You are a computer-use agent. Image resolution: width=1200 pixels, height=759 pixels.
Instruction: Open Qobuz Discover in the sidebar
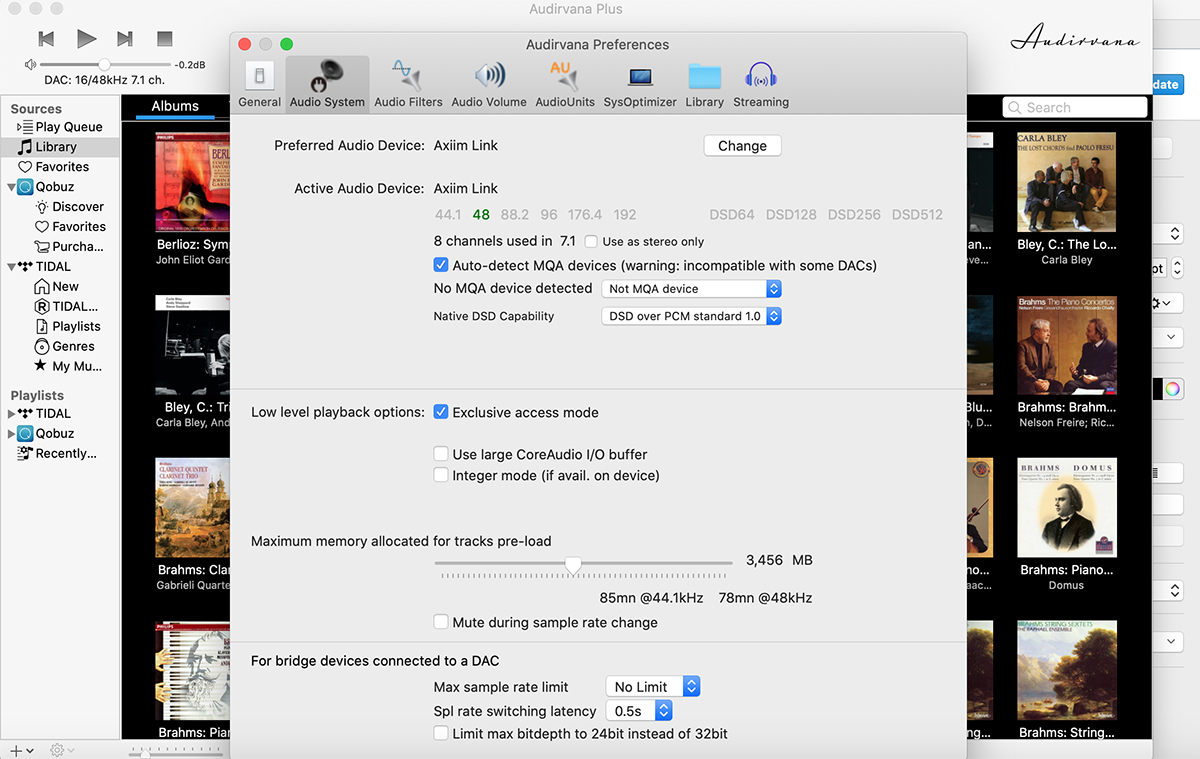click(x=78, y=207)
